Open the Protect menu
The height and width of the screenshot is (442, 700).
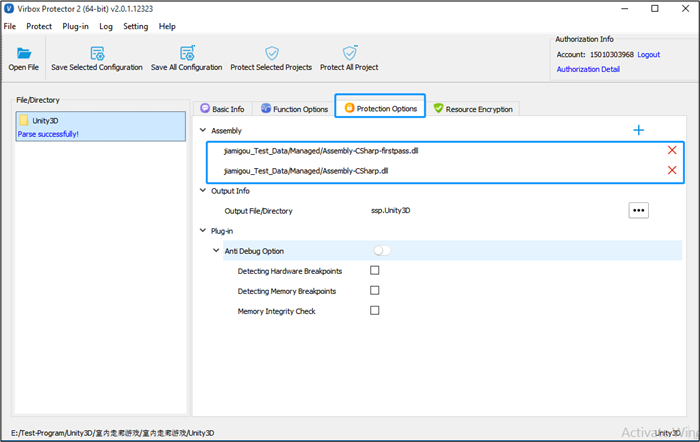pyautogui.click(x=39, y=26)
